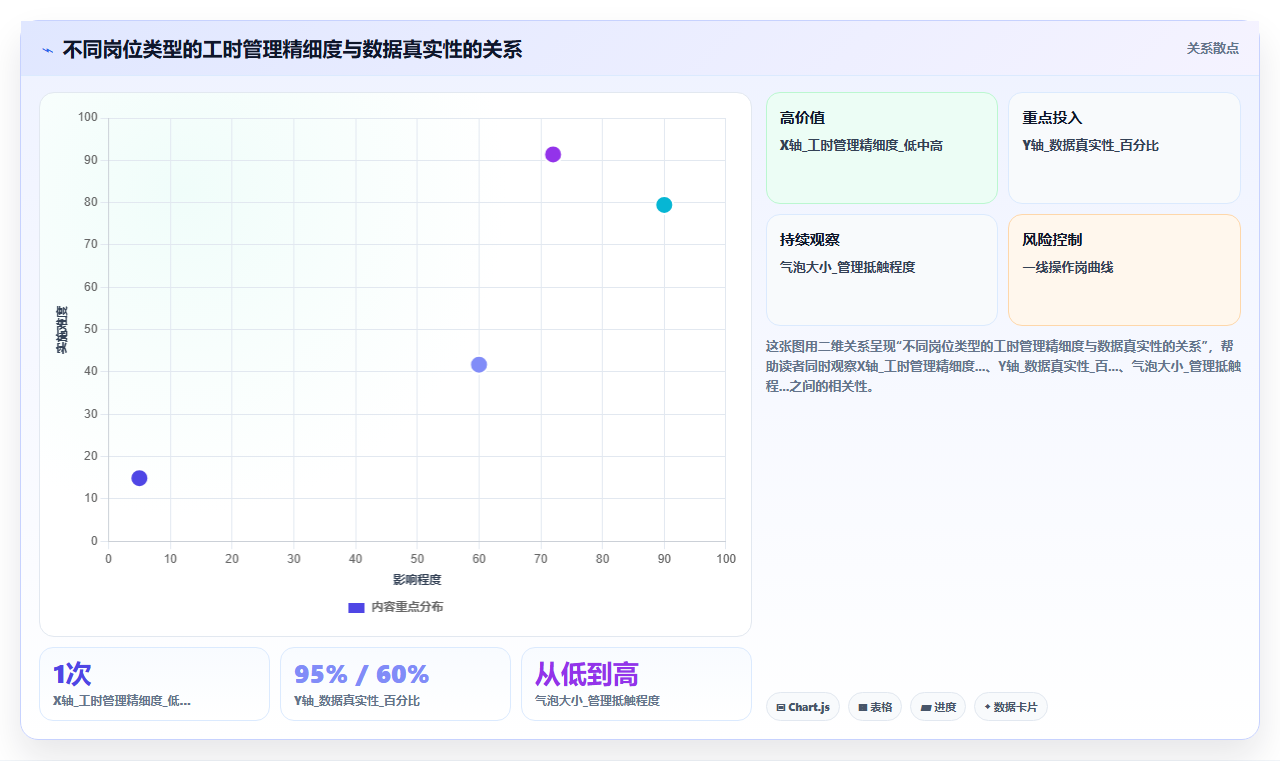
Task: Click the Chart.js tag
Action: (802, 707)
